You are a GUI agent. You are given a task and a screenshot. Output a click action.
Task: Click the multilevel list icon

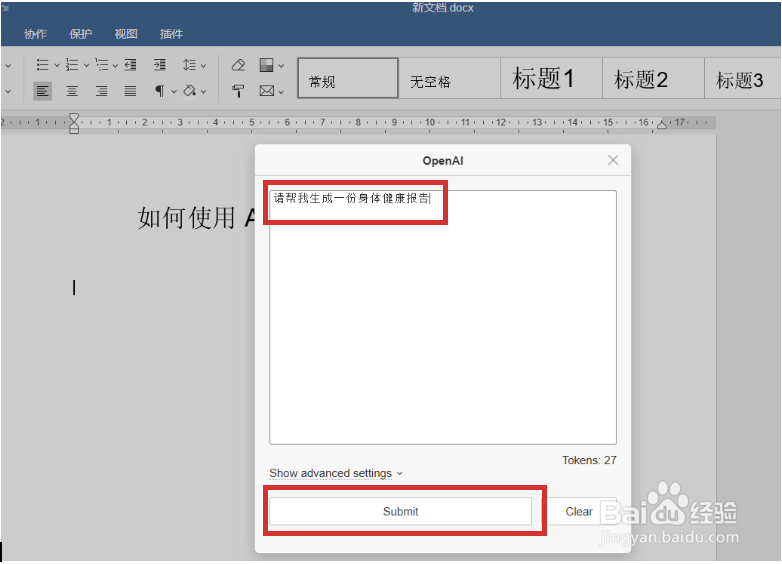pyautogui.click(x=102, y=65)
